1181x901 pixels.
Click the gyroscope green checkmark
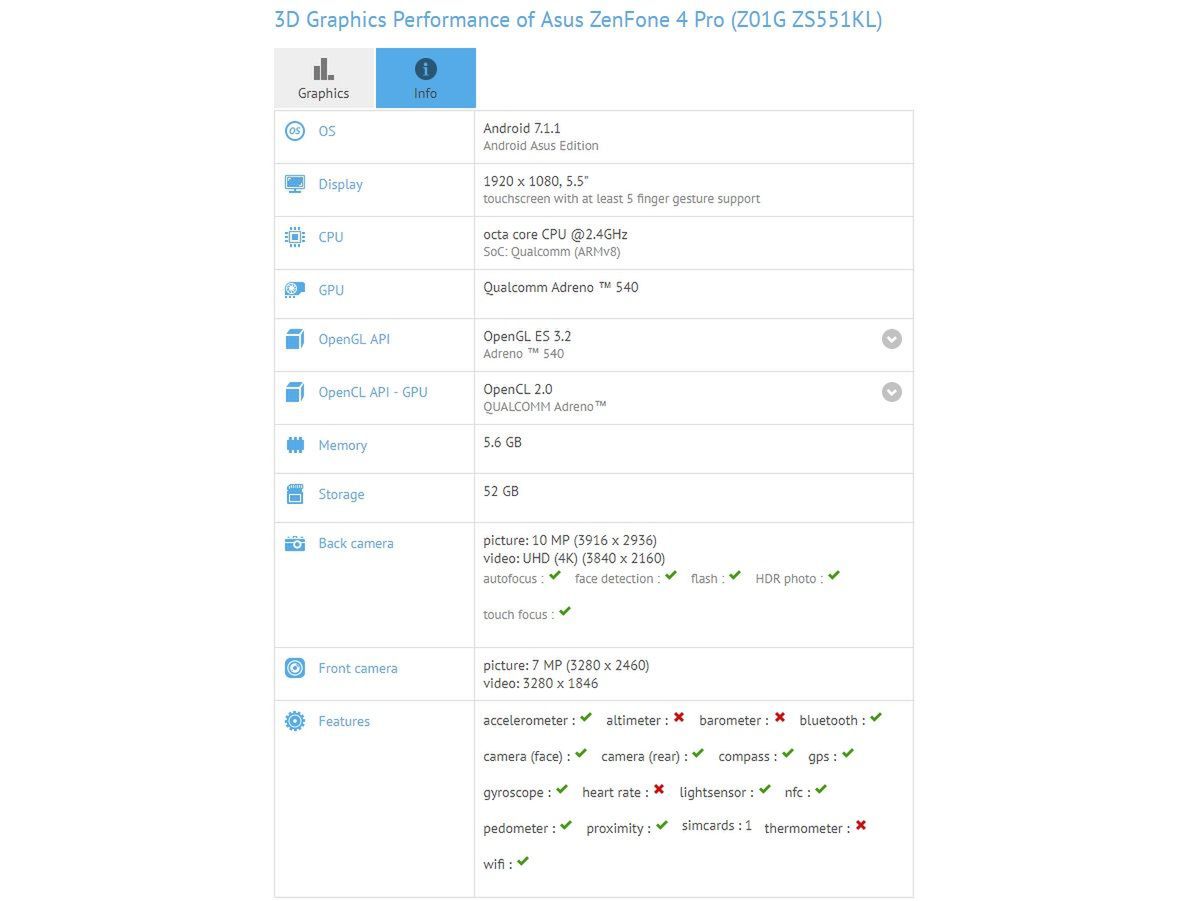562,790
